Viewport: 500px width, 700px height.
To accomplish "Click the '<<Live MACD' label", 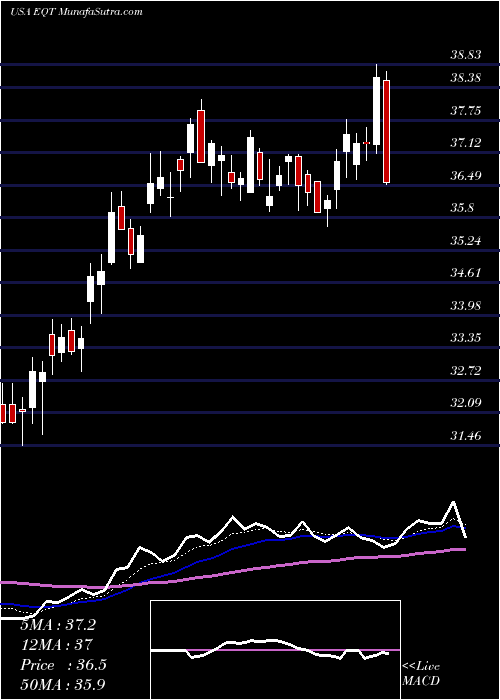I will click(x=421, y=674).
